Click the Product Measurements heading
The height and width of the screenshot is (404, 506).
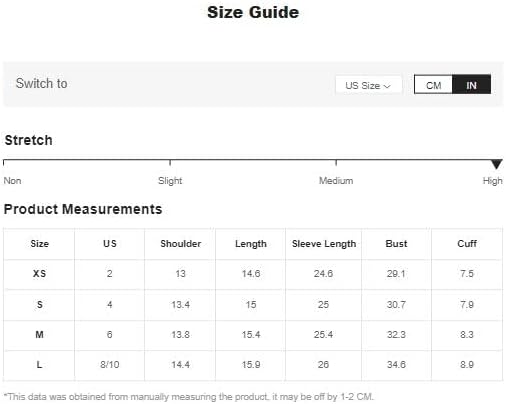tap(83, 209)
